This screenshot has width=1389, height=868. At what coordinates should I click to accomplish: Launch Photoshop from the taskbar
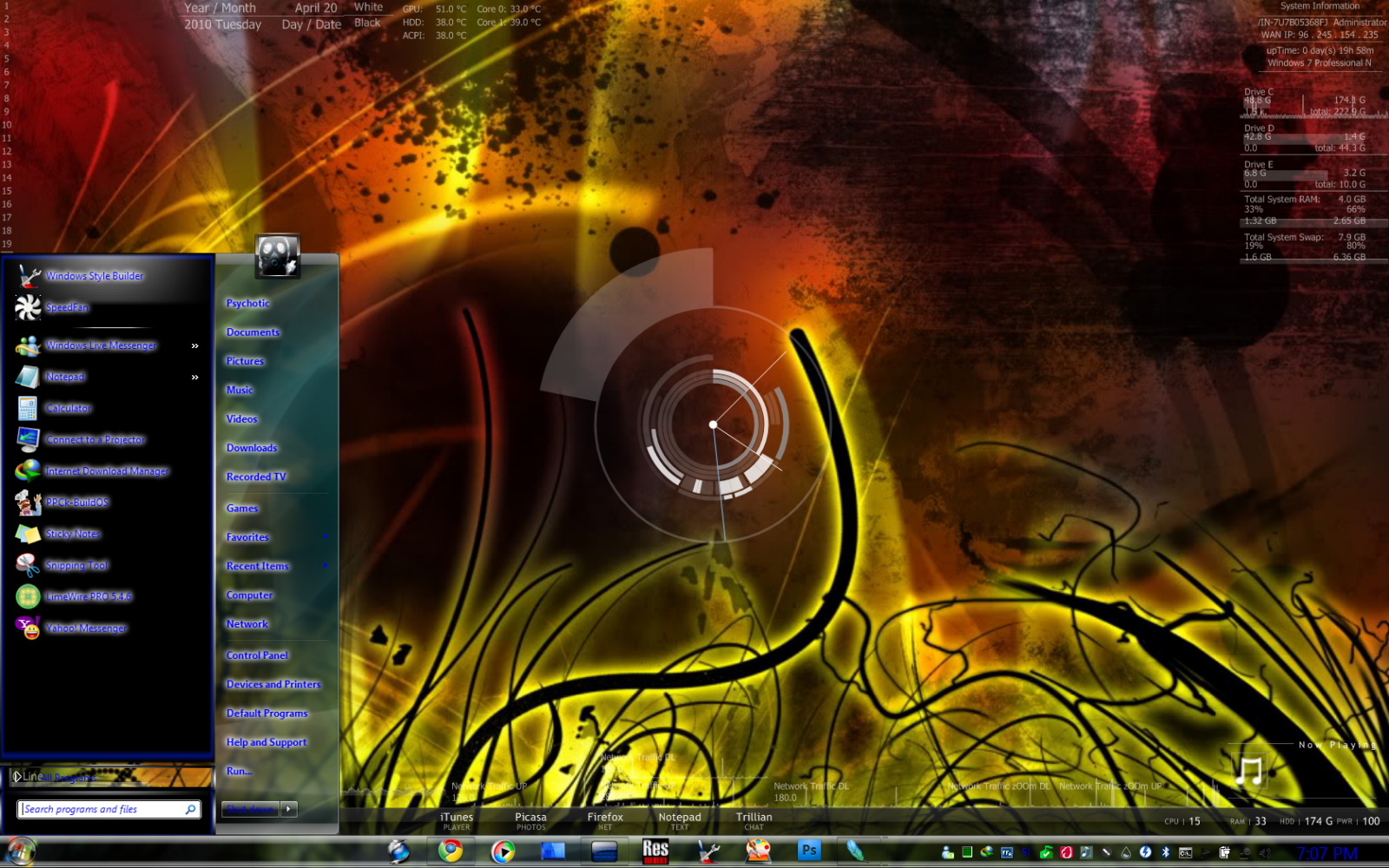coord(808,852)
